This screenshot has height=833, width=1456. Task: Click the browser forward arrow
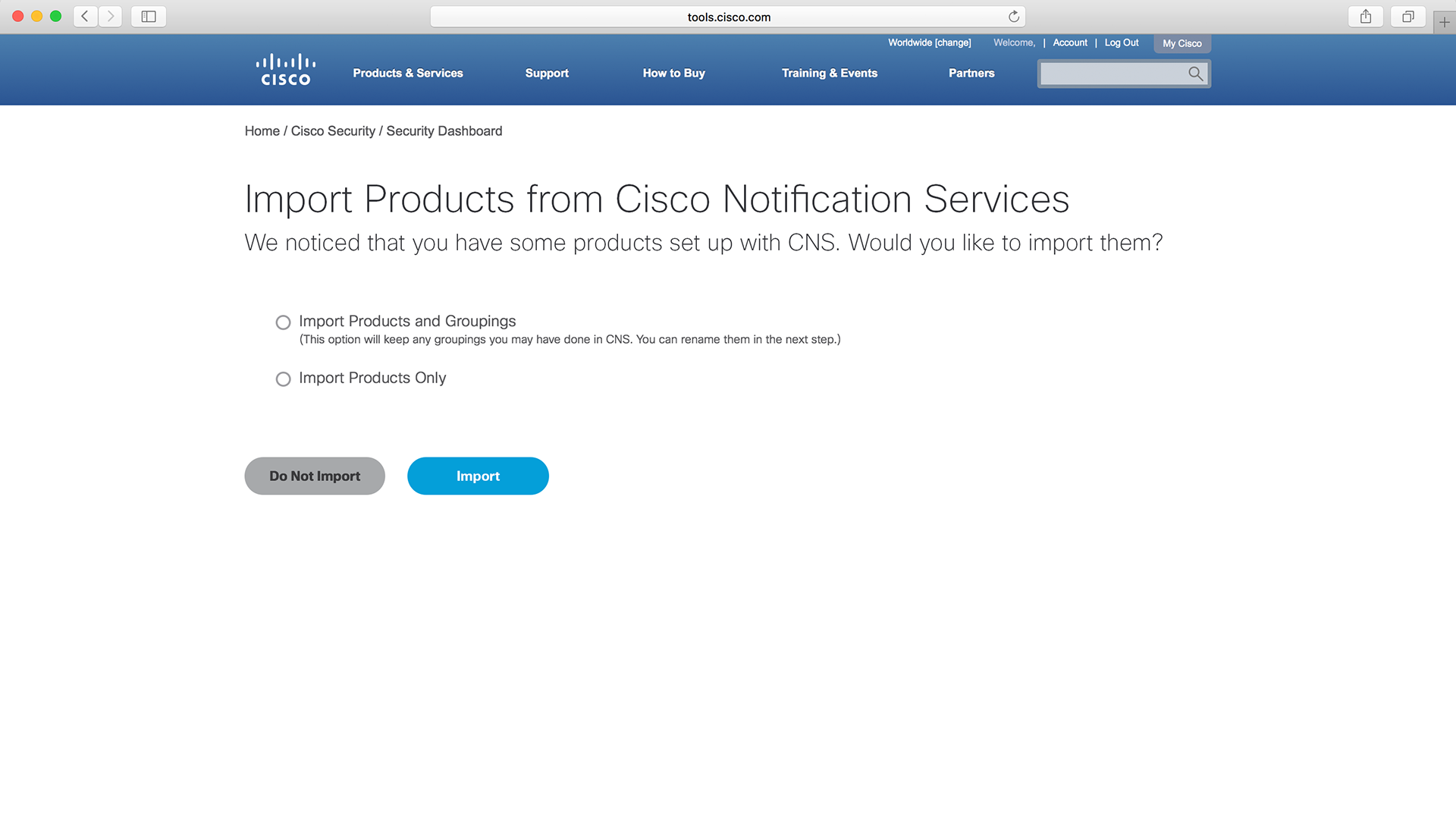coord(111,16)
